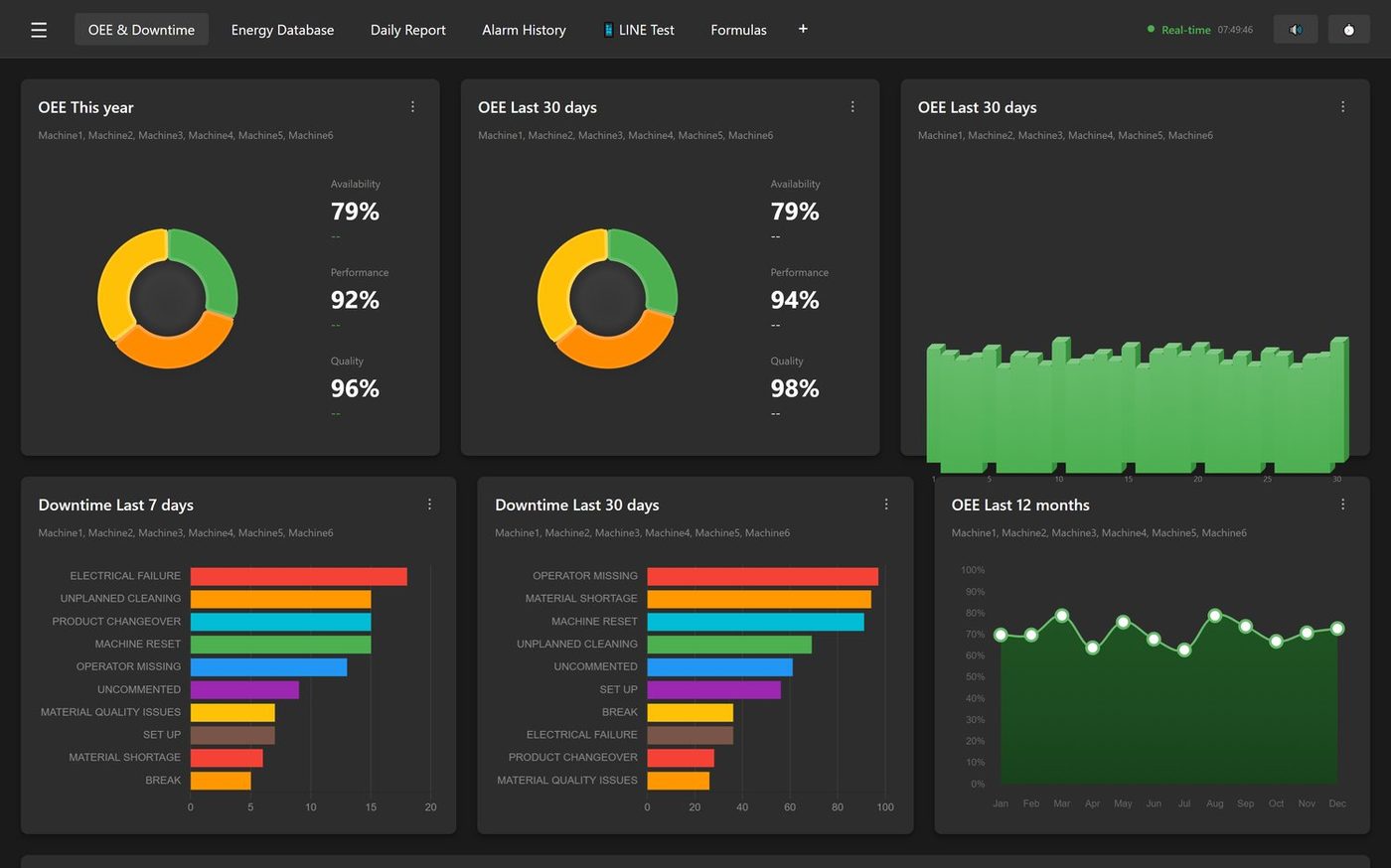Image resolution: width=1391 pixels, height=868 pixels.
Task: Click OPERATOR MISSING bar in 7 days chart
Action: coord(268,667)
